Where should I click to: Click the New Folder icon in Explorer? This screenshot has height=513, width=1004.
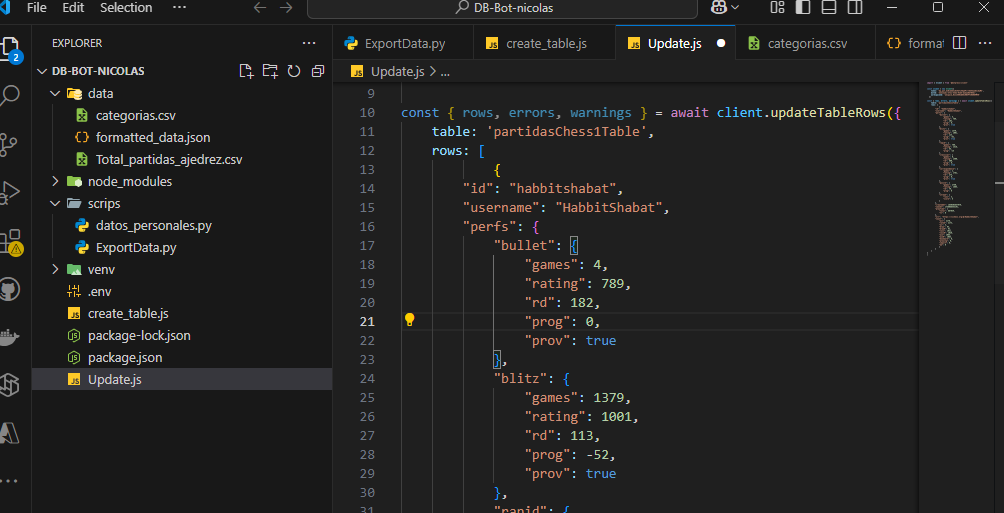[x=270, y=71]
